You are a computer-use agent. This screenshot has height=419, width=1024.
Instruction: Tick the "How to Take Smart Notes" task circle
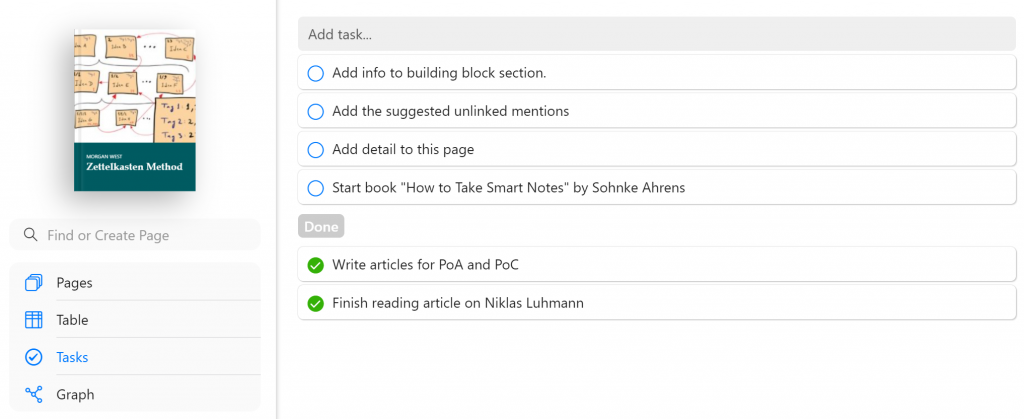(316, 188)
